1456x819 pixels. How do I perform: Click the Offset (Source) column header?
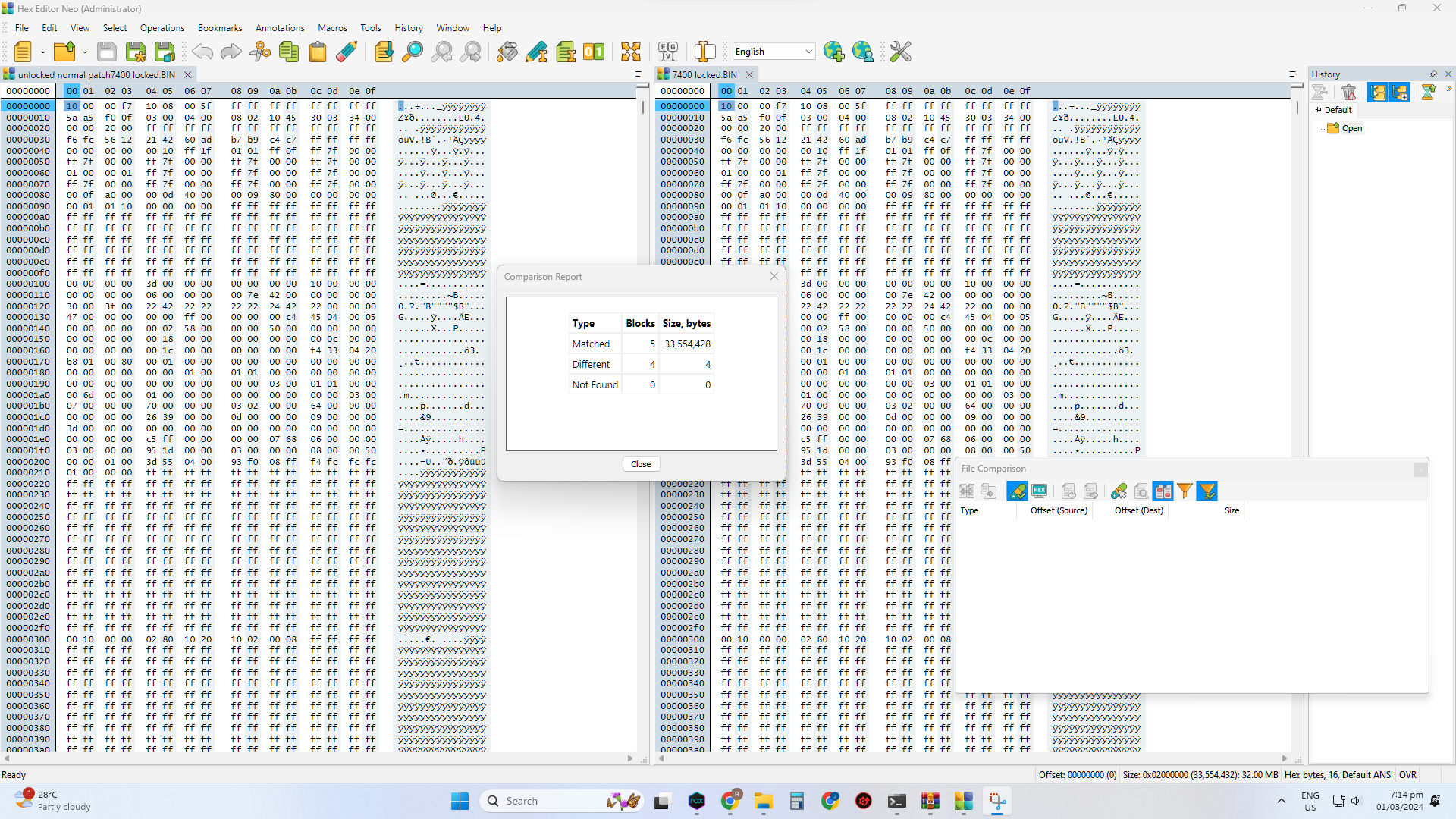tap(1059, 510)
